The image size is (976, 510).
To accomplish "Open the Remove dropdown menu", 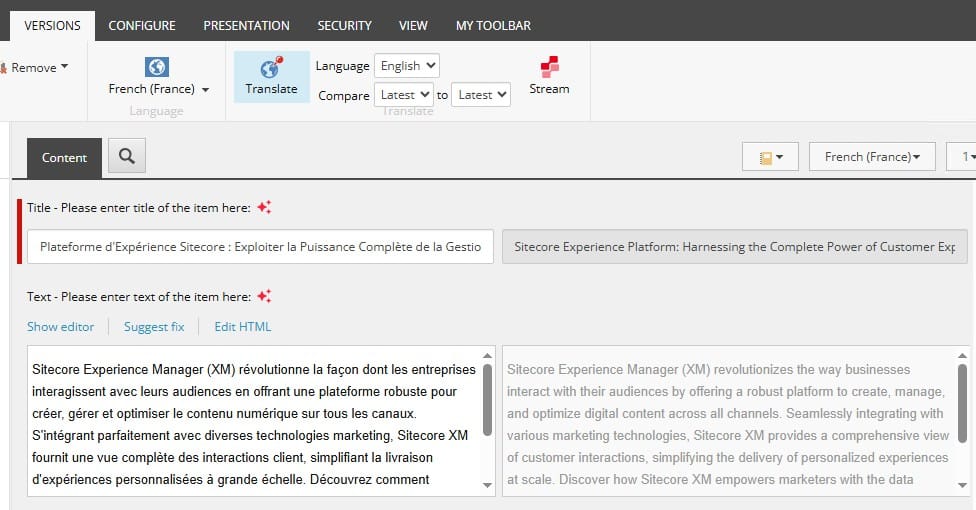I will pyautogui.click(x=38, y=68).
